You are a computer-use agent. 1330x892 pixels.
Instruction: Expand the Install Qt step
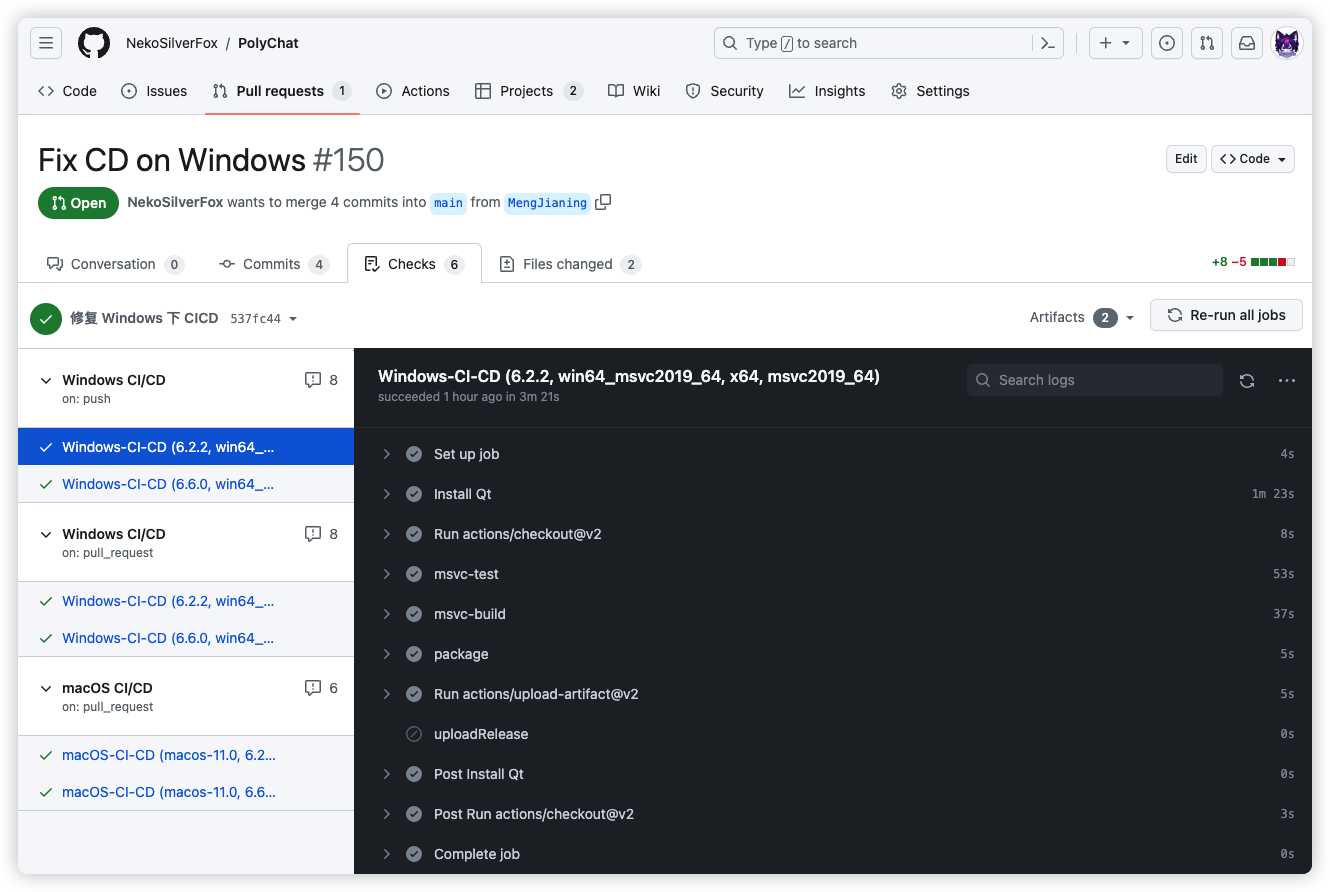(387, 494)
